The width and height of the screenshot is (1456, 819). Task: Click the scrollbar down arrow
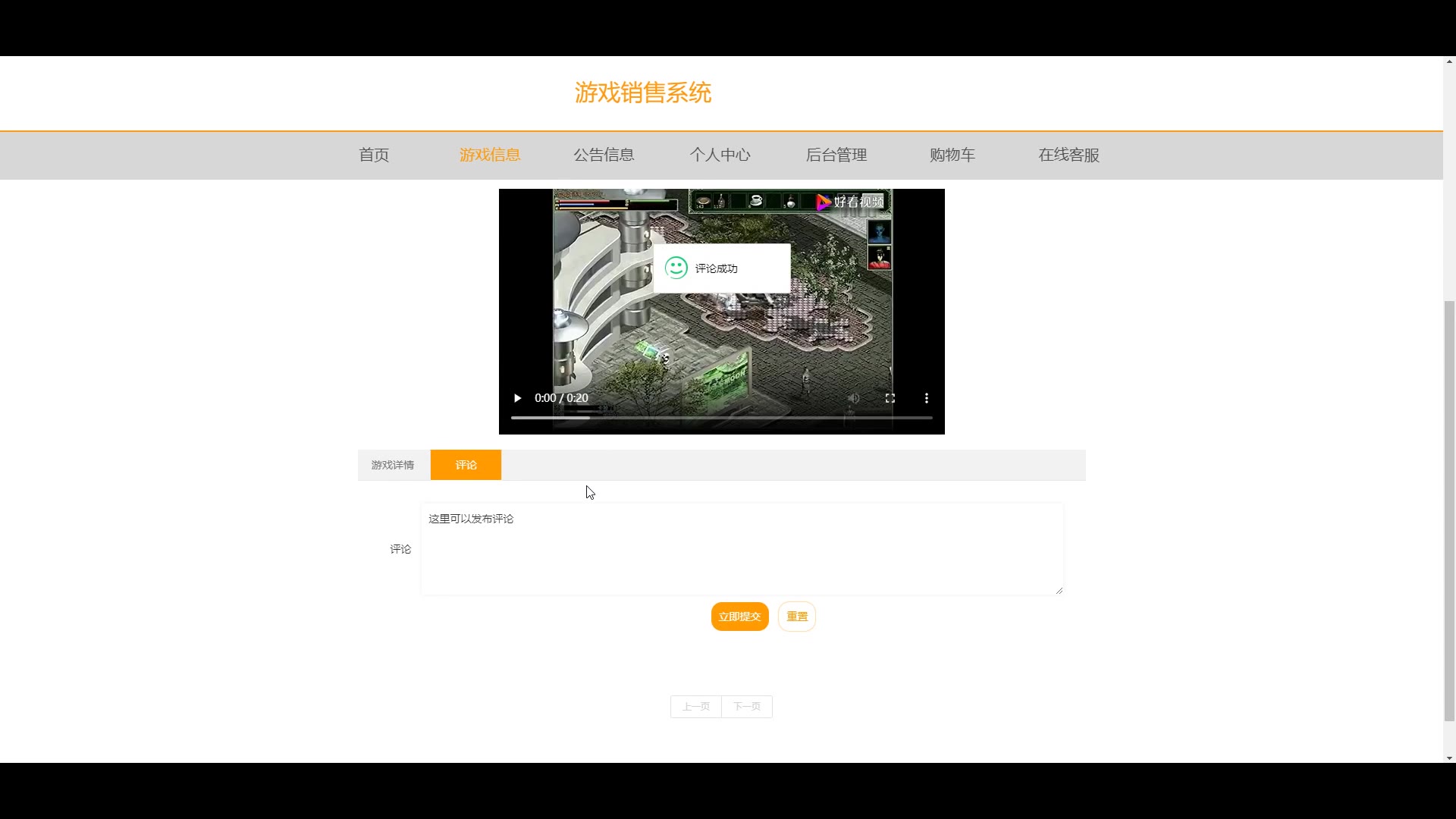point(1449,758)
